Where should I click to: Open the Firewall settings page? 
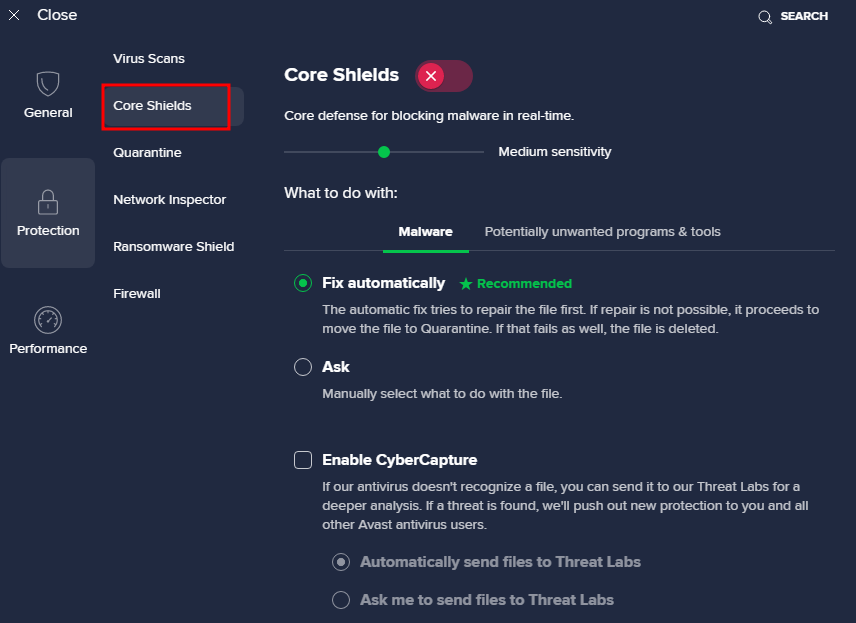139,293
